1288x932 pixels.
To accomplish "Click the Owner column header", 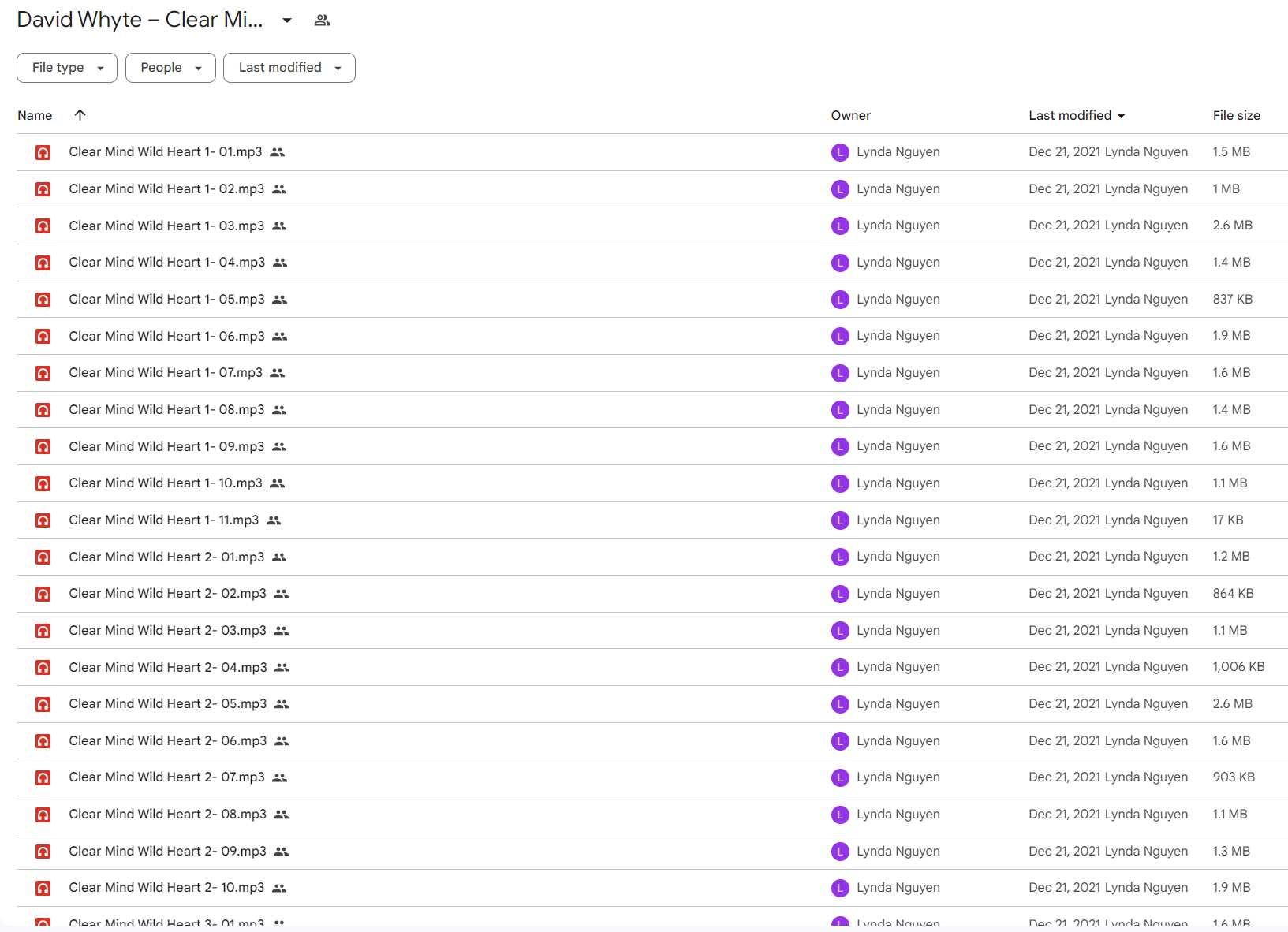I will [x=850, y=115].
